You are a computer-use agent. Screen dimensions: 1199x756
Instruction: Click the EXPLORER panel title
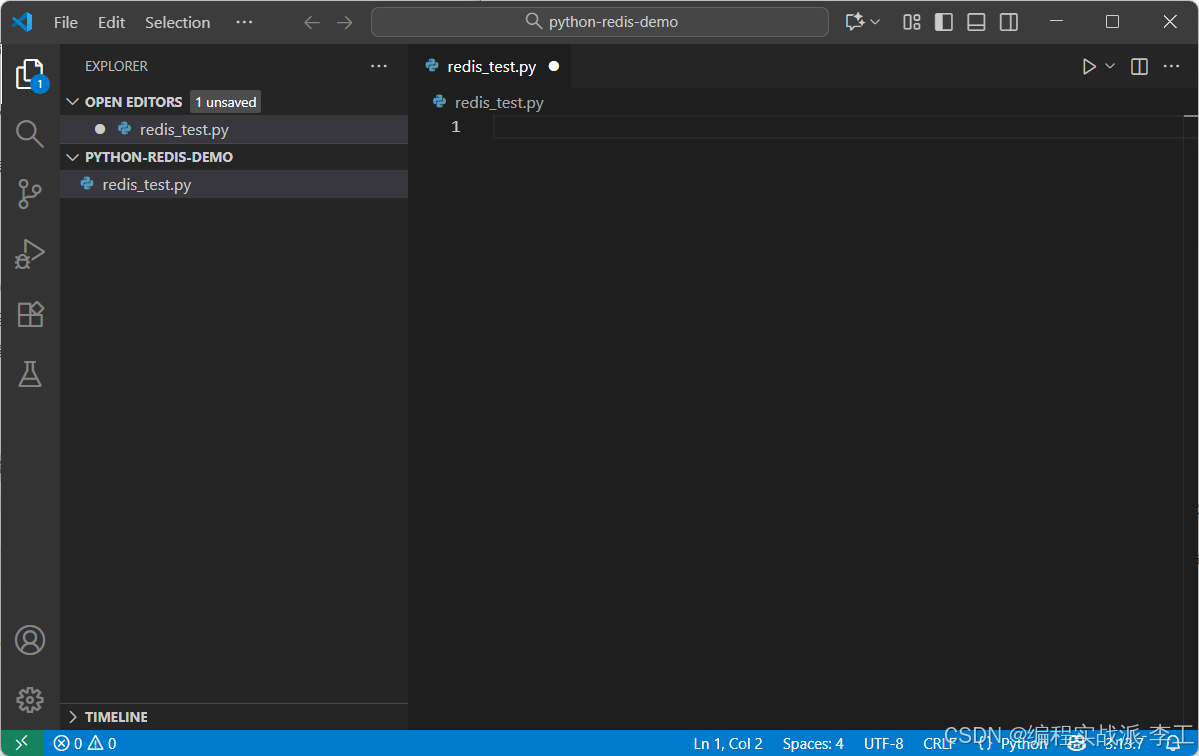[116, 67]
